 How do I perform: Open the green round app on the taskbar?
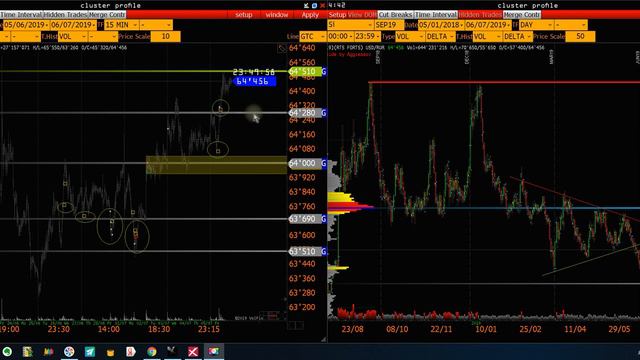(x=7, y=351)
